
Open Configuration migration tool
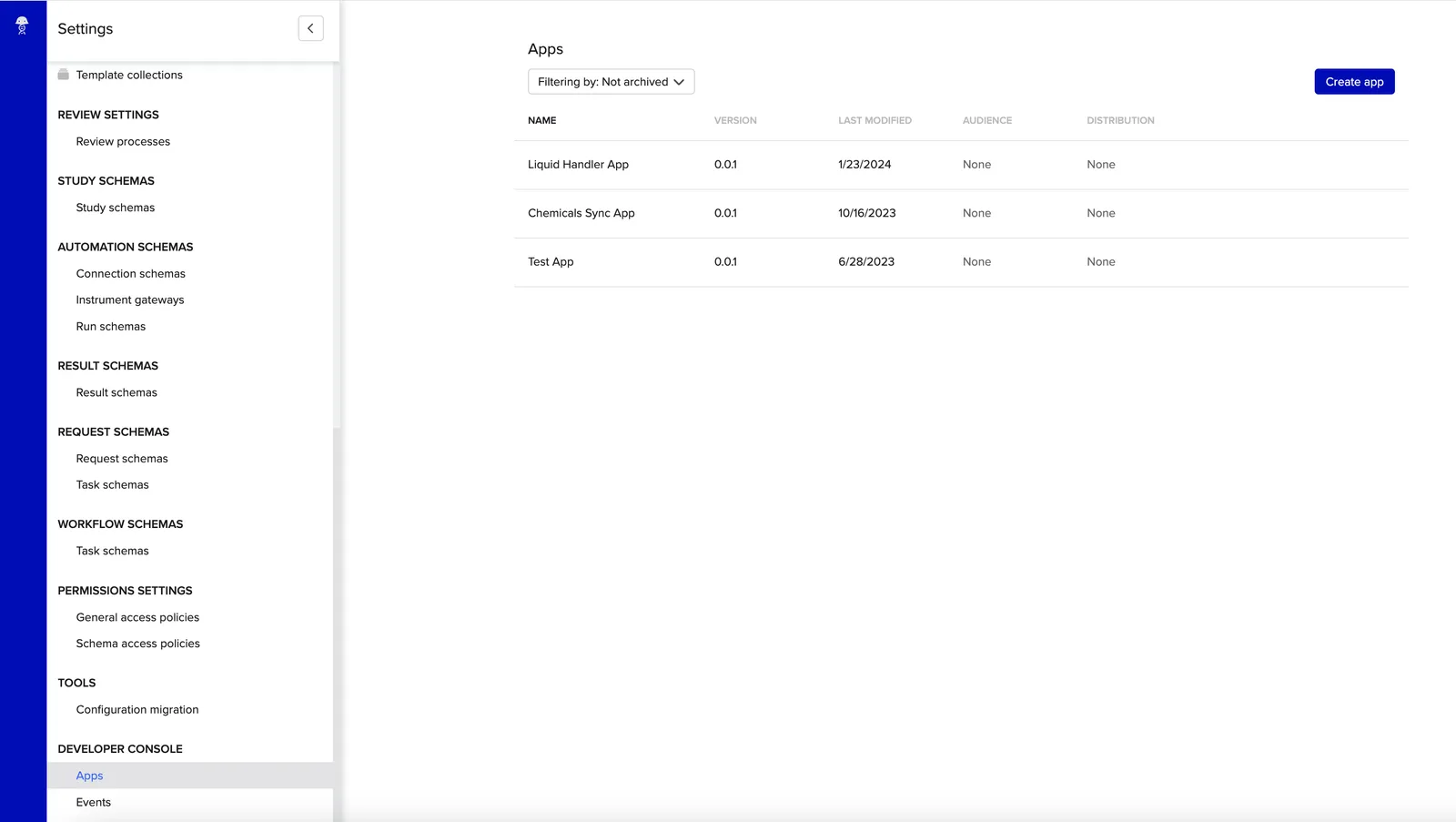tap(137, 710)
